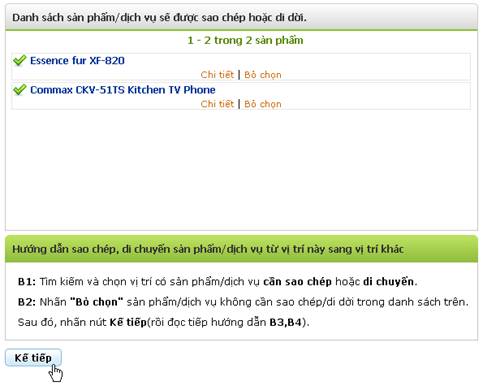This screenshot has width=483, height=386.
Task: Click bold "Bỏ chọn" in the instructions
Action: tap(96, 302)
